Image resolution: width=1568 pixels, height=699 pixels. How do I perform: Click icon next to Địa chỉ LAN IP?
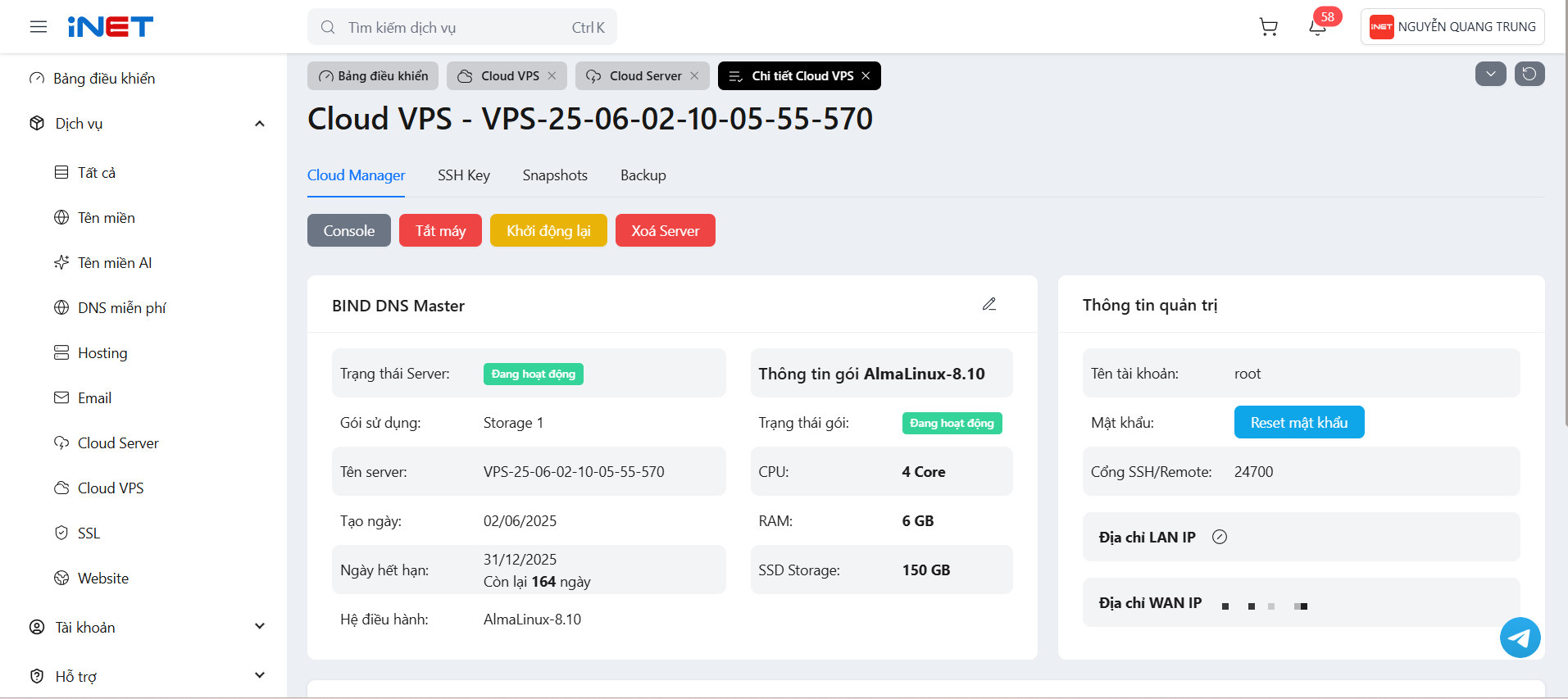[1220, 537]
